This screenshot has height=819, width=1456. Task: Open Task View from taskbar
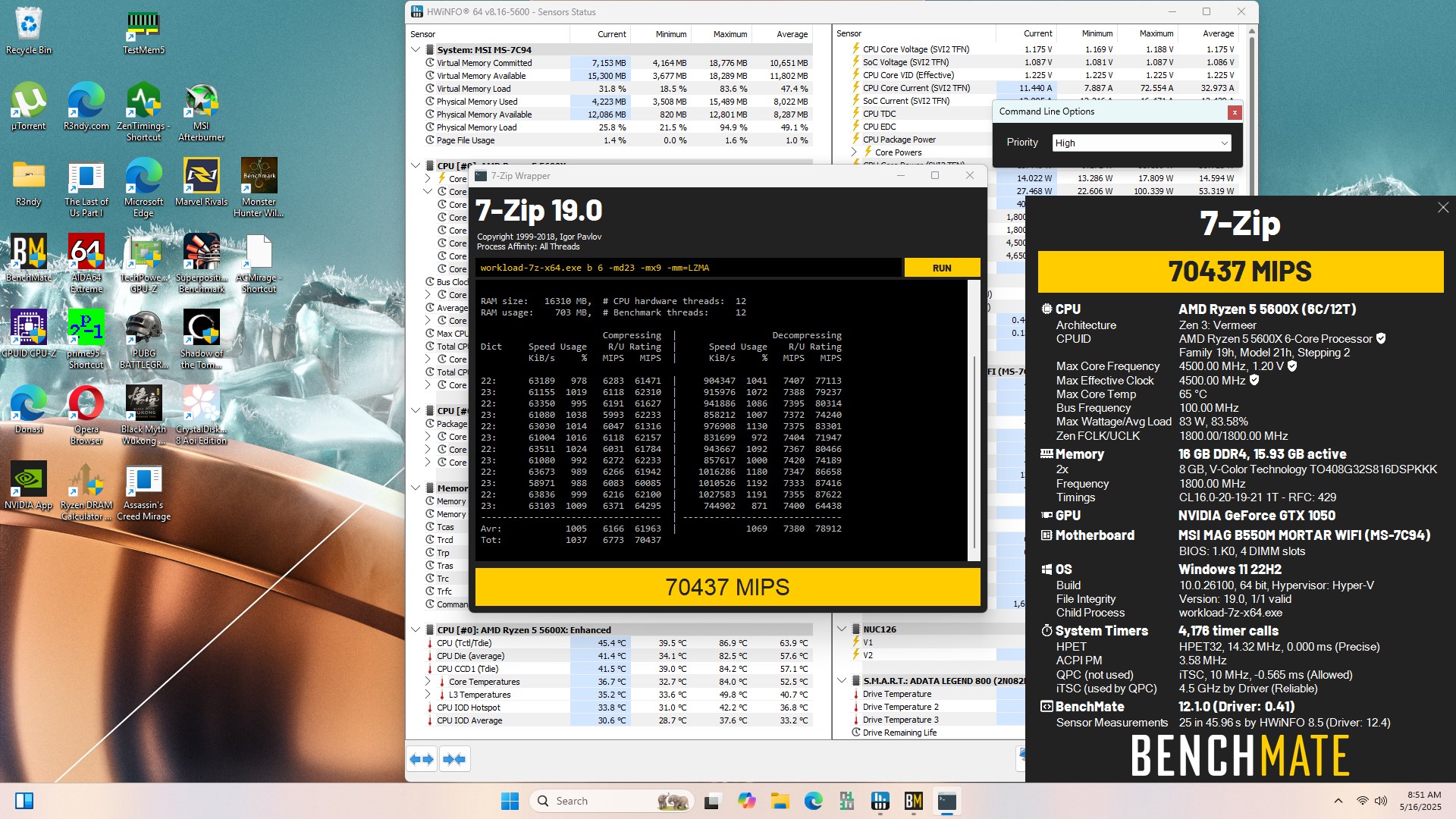pos(713,801)
